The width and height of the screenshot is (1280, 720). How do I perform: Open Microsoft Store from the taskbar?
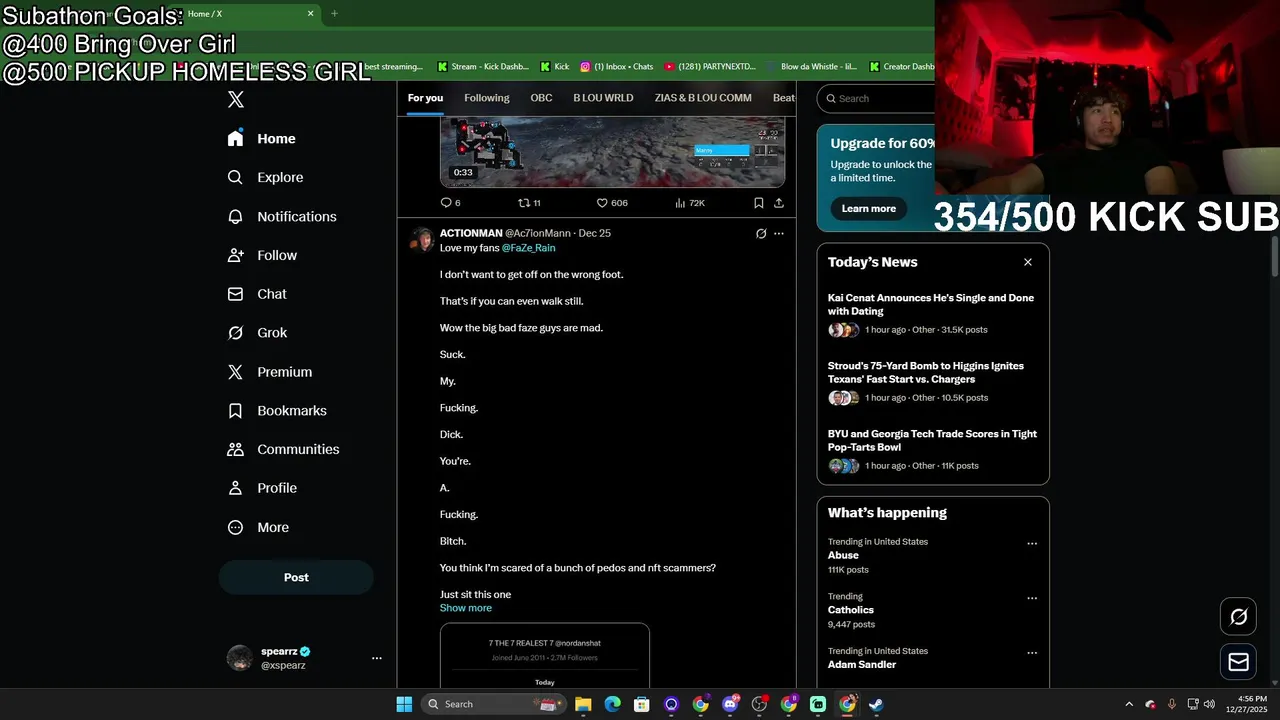(x=642, y=704)
